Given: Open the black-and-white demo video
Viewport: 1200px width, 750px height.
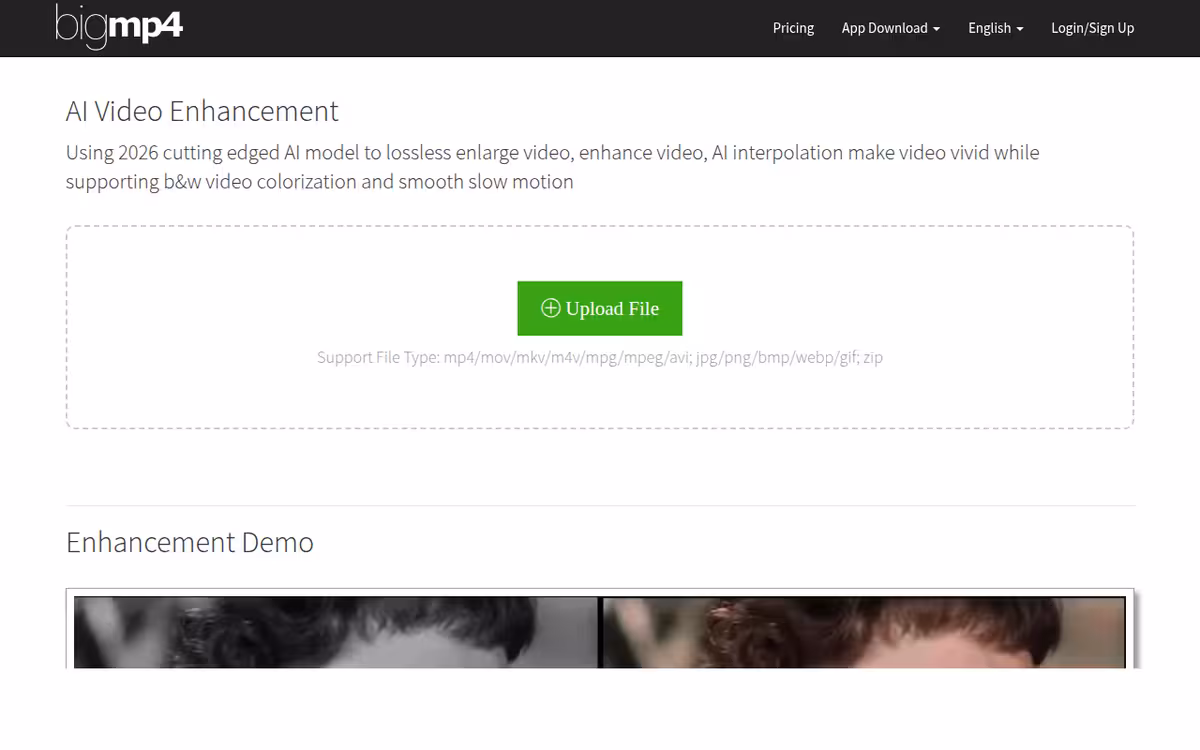Looking at the screenshot, I should (x=336, y=632).
